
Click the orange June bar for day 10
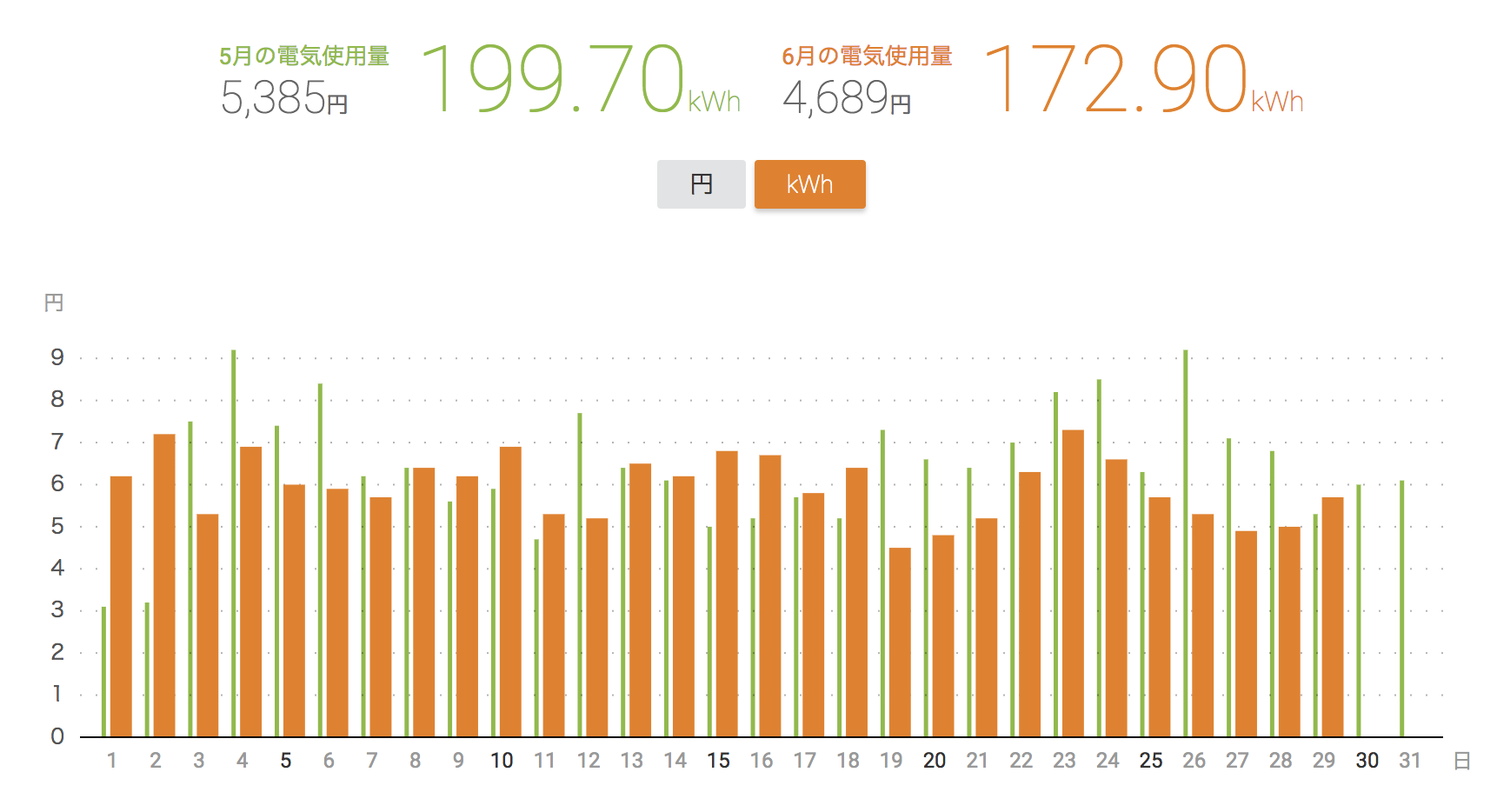pyautogui.click(x=510, y=592)
